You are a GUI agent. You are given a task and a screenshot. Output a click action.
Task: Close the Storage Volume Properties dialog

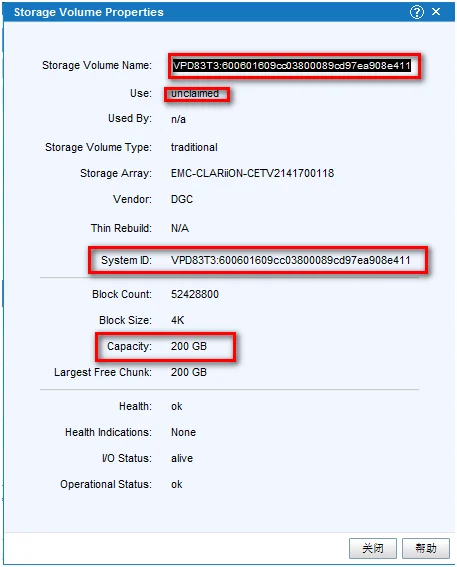(436, 12)
